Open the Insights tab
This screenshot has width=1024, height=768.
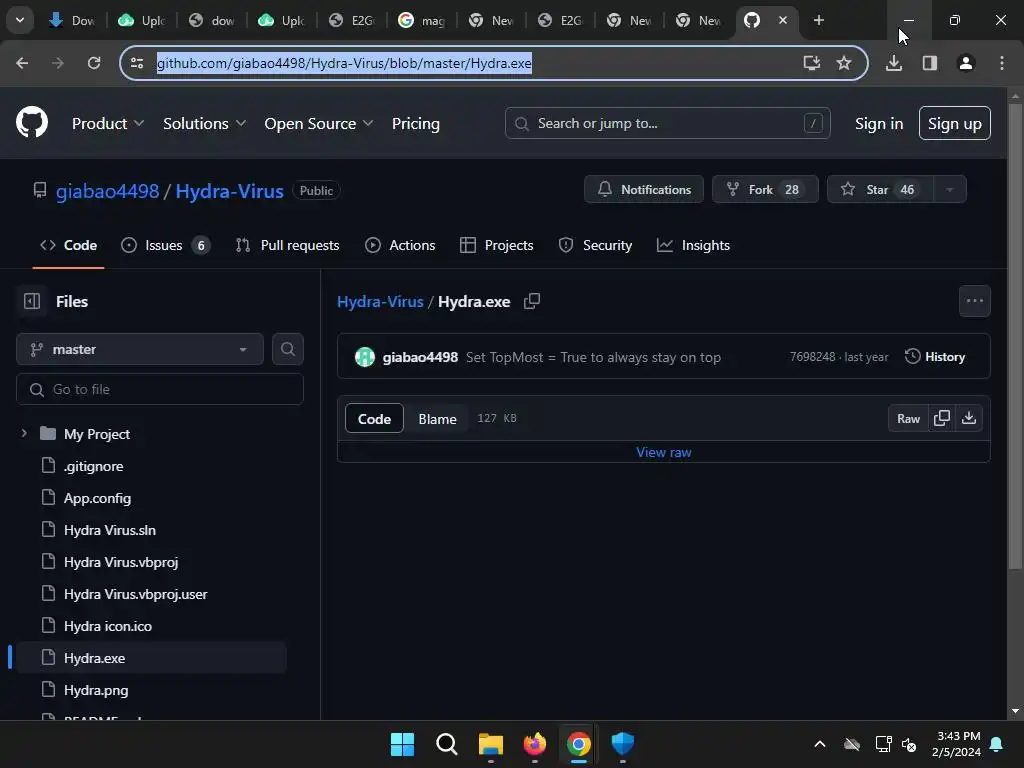click(694, 246)
